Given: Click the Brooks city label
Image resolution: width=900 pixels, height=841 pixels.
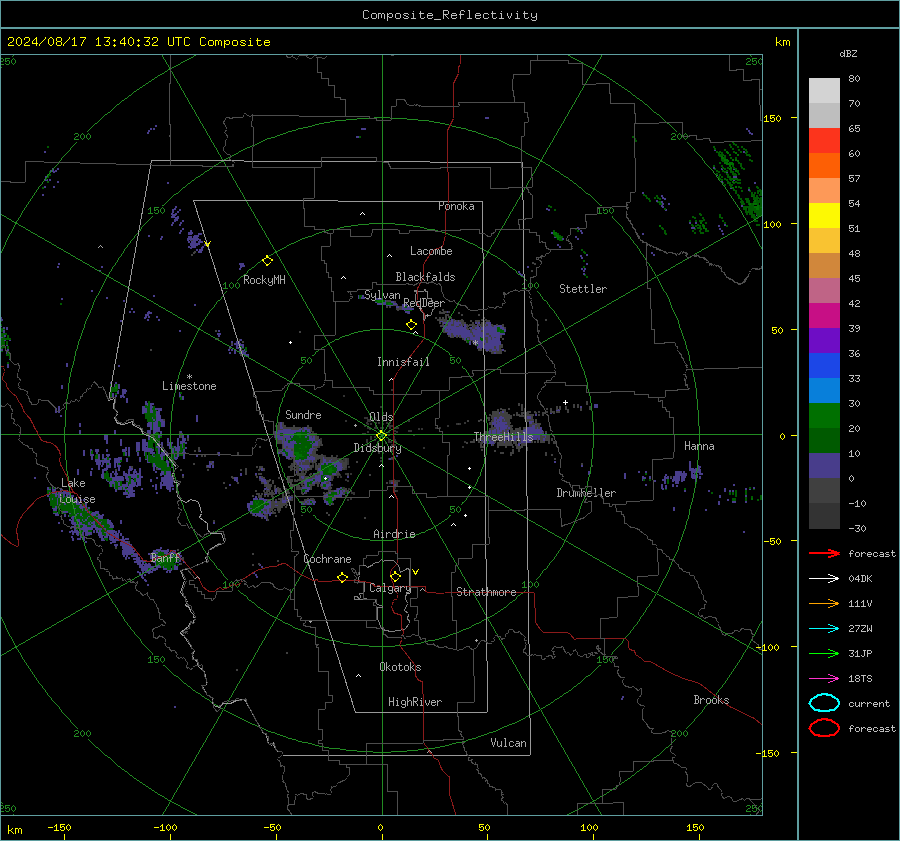Looking at the screenshot, I should [711, 700].
